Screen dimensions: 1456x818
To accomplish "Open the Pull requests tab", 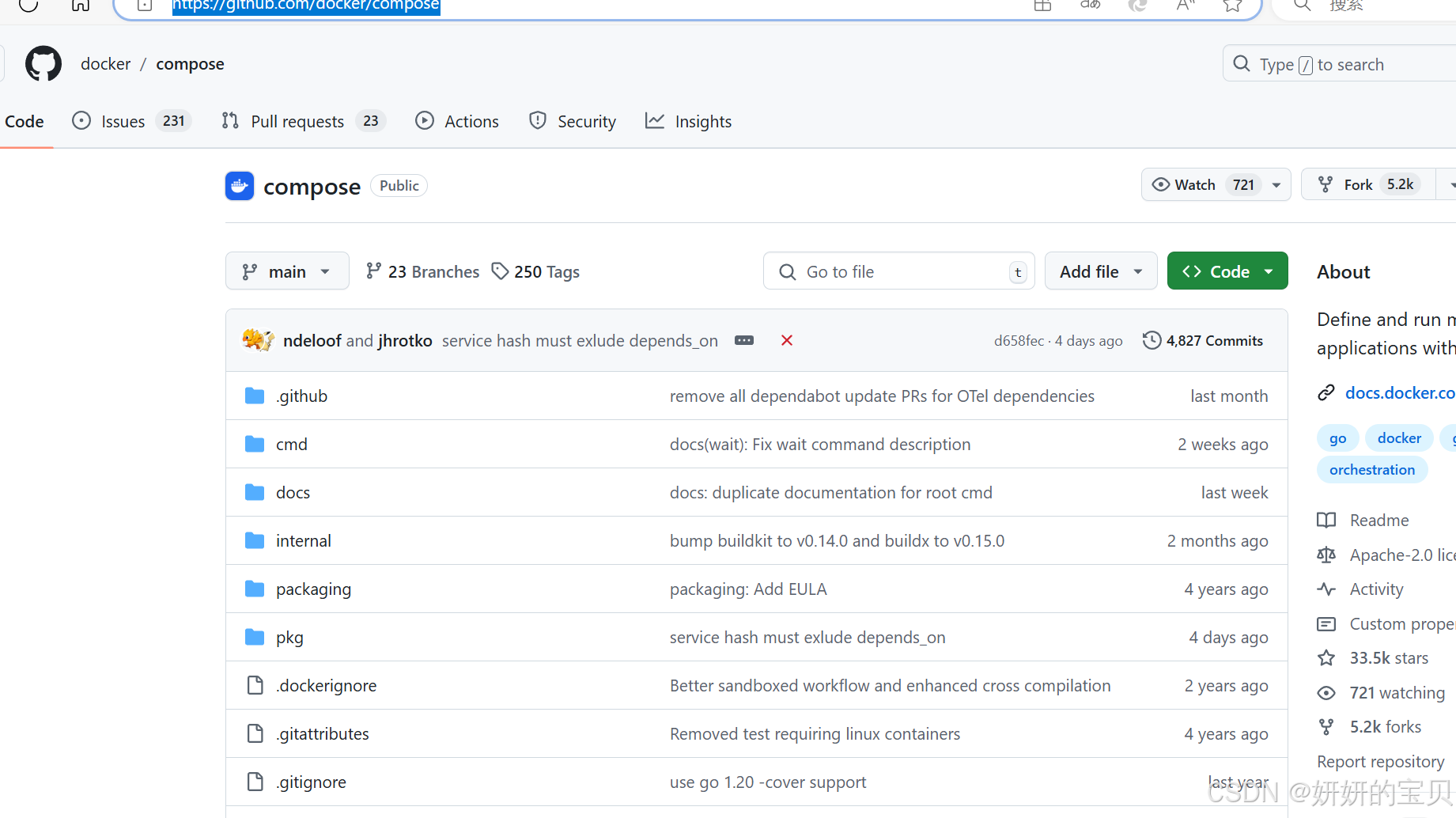I will [x=303, y=121].
